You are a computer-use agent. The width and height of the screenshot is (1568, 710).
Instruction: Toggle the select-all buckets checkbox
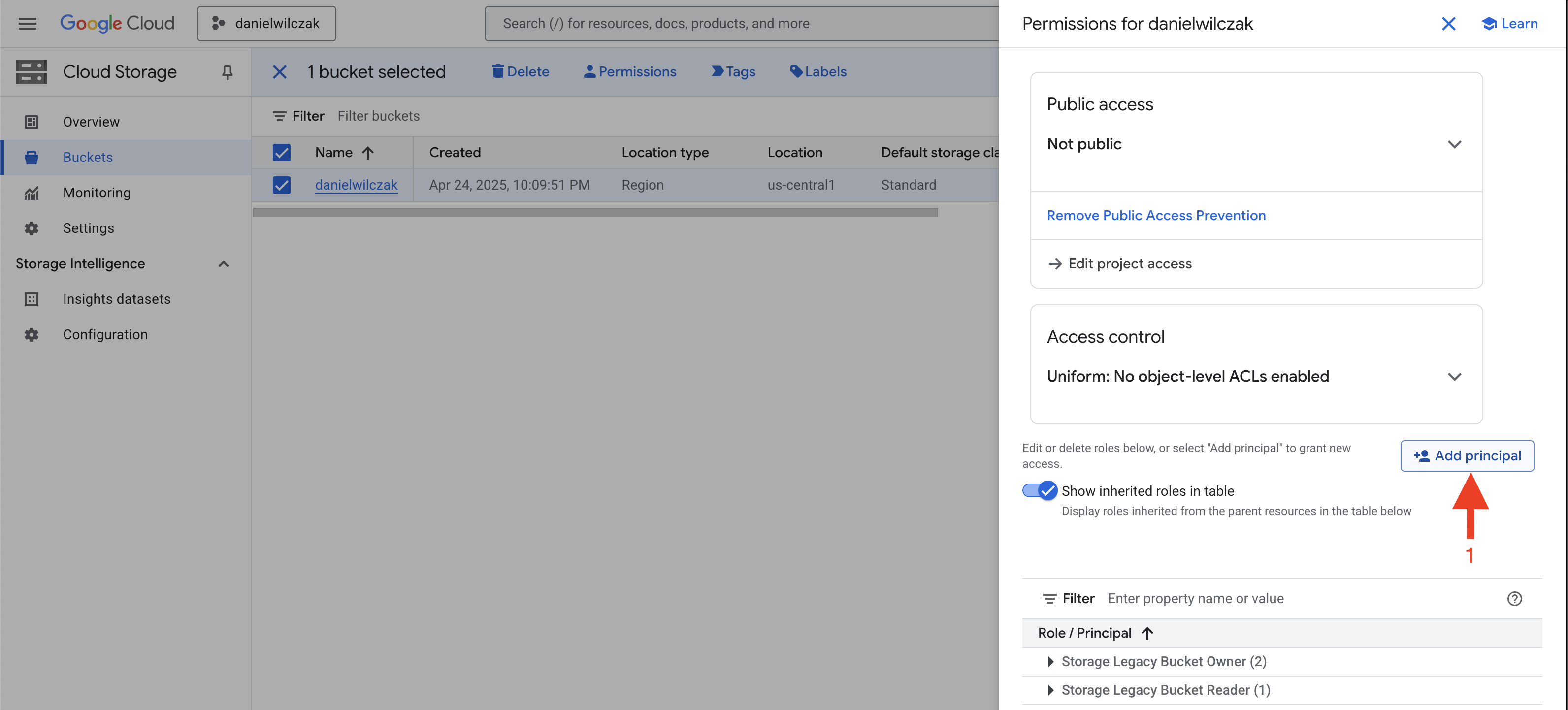(281, 152)
